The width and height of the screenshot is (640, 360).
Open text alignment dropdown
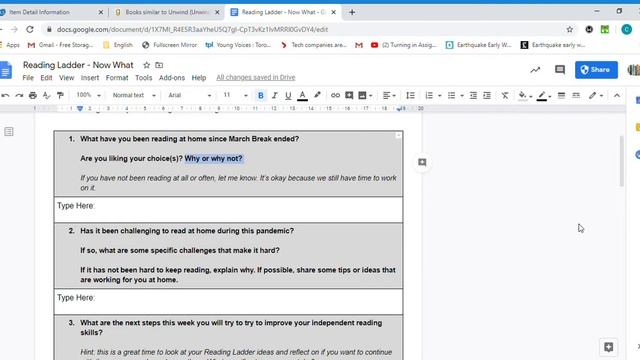(389, 96)
